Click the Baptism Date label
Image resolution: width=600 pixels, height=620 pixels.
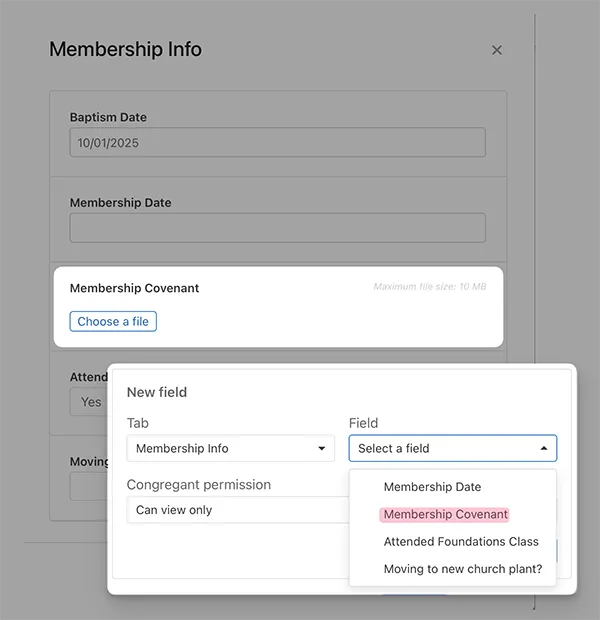point(108,117)
